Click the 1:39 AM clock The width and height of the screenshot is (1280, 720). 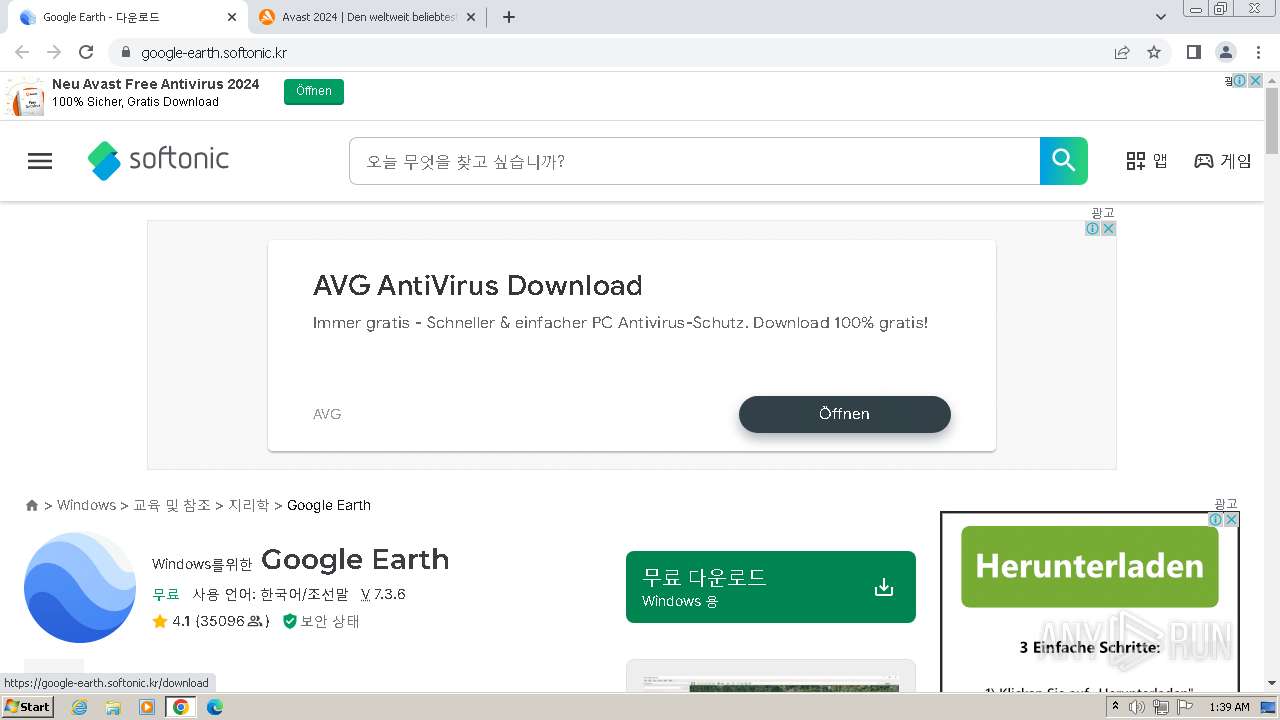[1229, 707]
